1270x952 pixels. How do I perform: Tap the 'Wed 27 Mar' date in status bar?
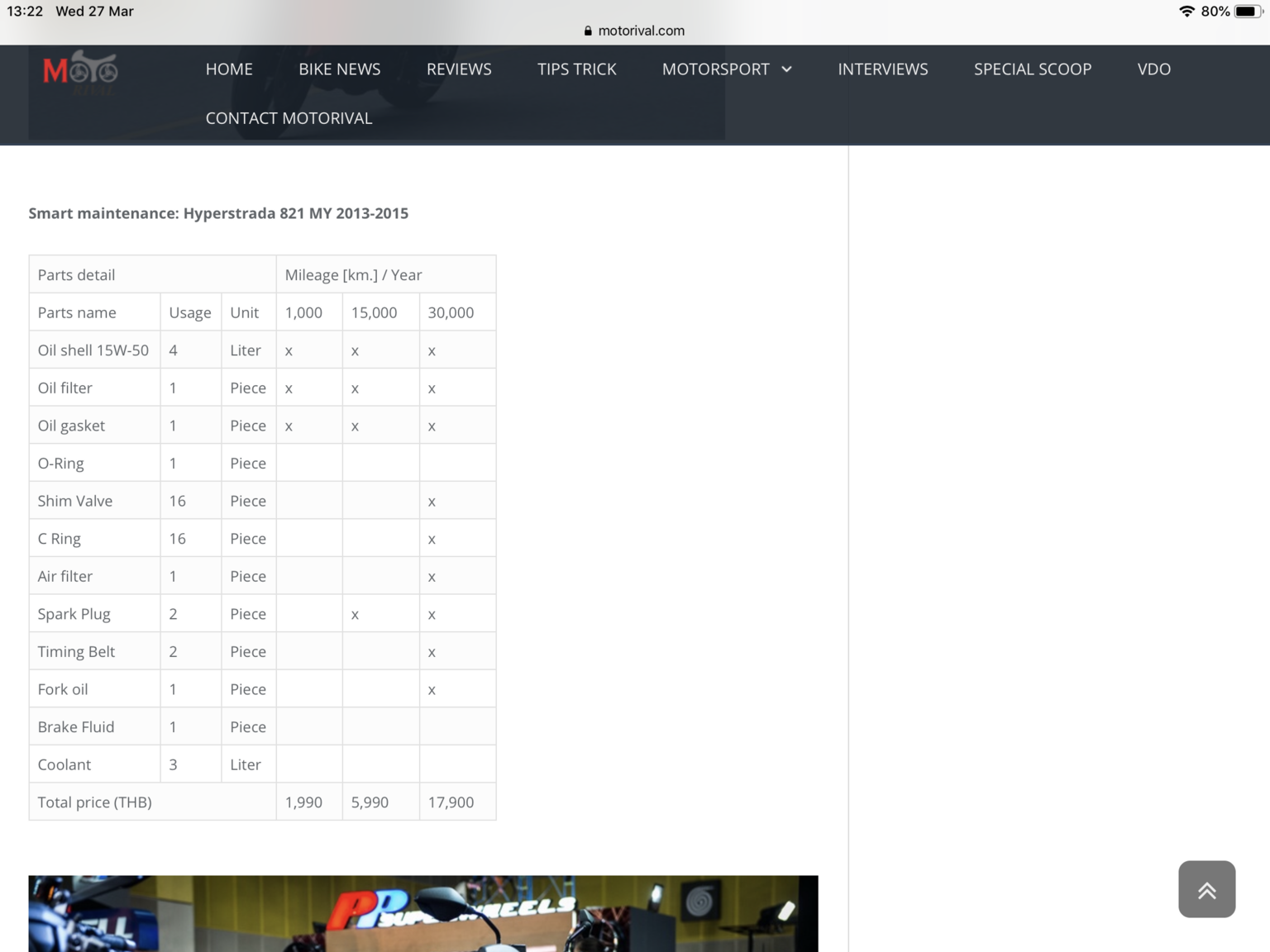pyautogui.click(x=94, y=12)
